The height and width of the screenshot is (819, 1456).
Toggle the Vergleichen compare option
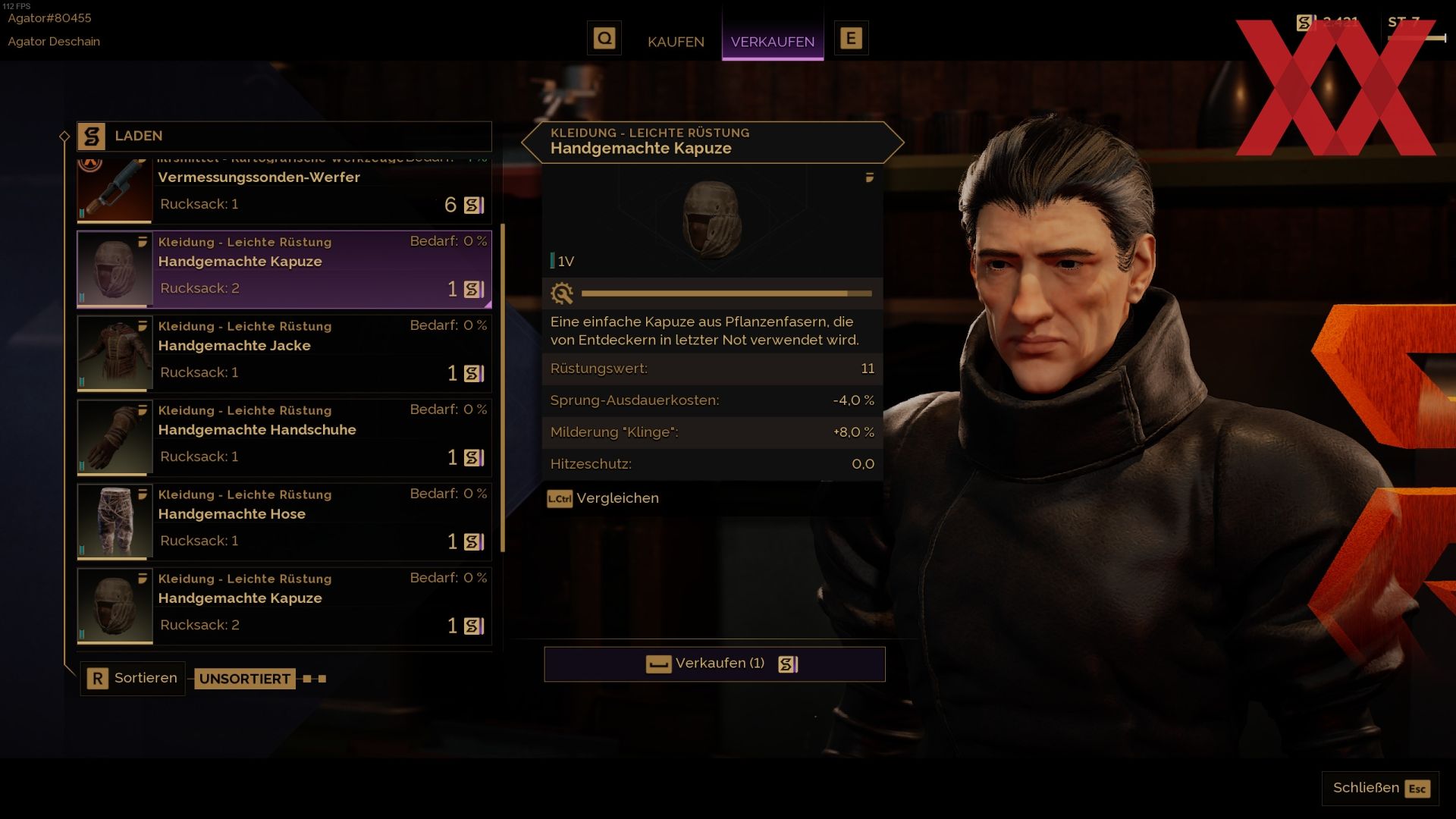pos(603,498)
